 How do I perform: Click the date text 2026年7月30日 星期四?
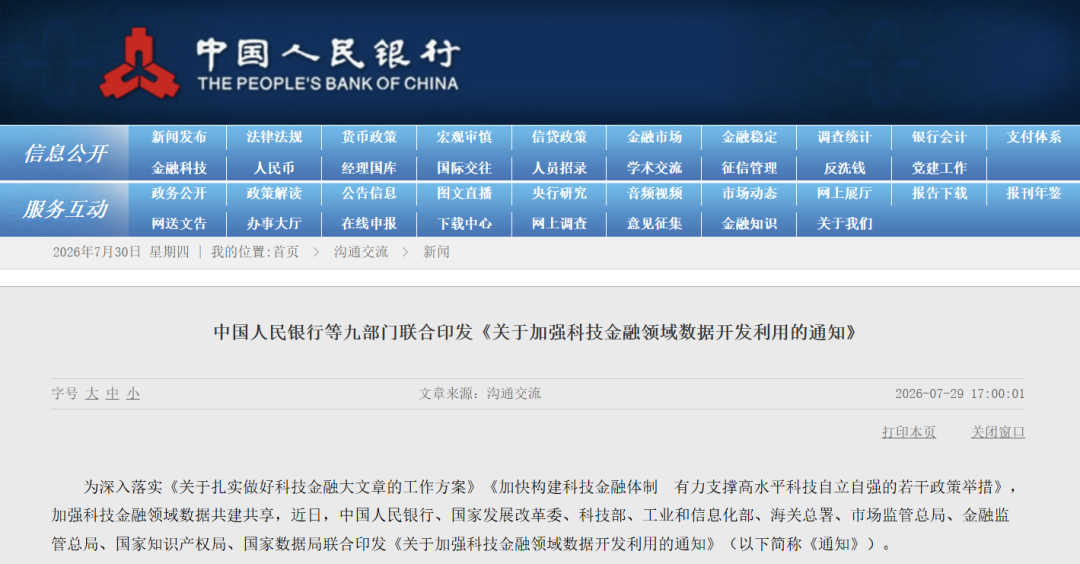(121, 252)
